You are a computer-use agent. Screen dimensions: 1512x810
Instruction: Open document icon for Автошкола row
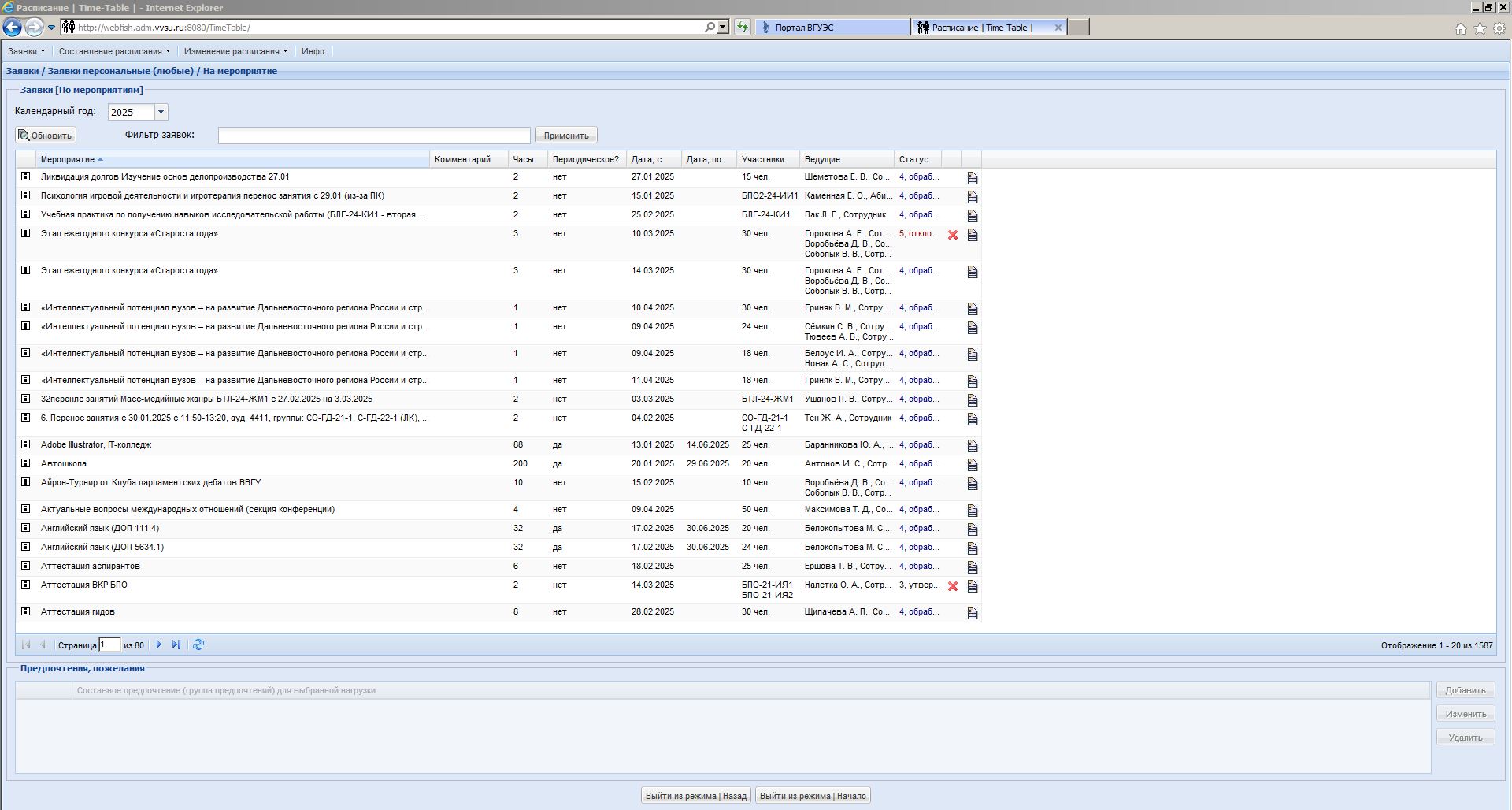pos(972,465)
